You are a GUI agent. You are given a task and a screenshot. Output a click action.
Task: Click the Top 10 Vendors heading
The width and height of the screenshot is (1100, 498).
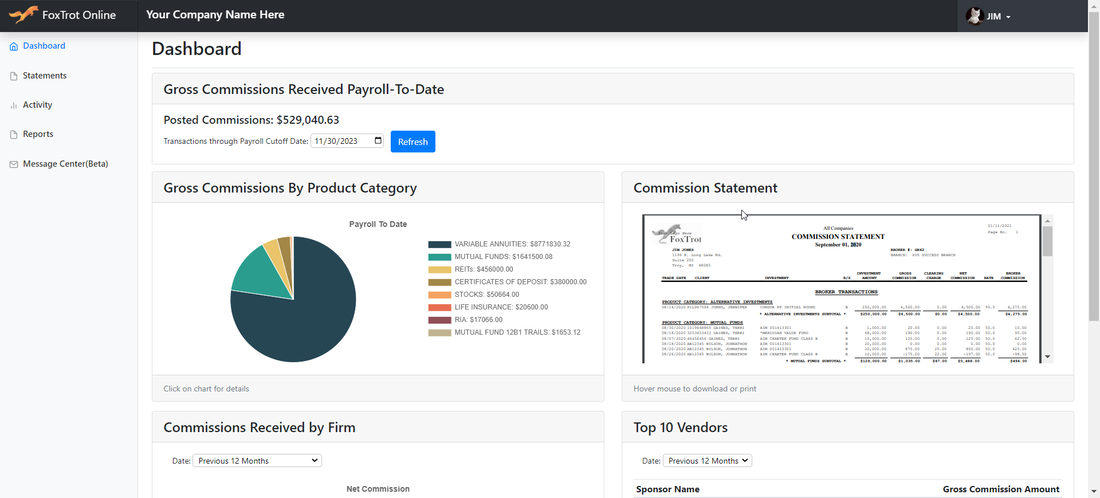(x=680, y=427)
